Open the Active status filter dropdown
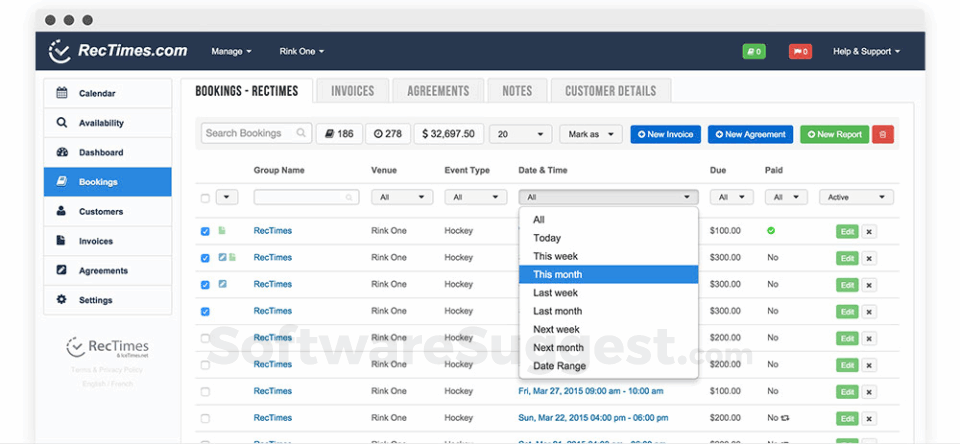The image size is (960, 444). (857, 197)
